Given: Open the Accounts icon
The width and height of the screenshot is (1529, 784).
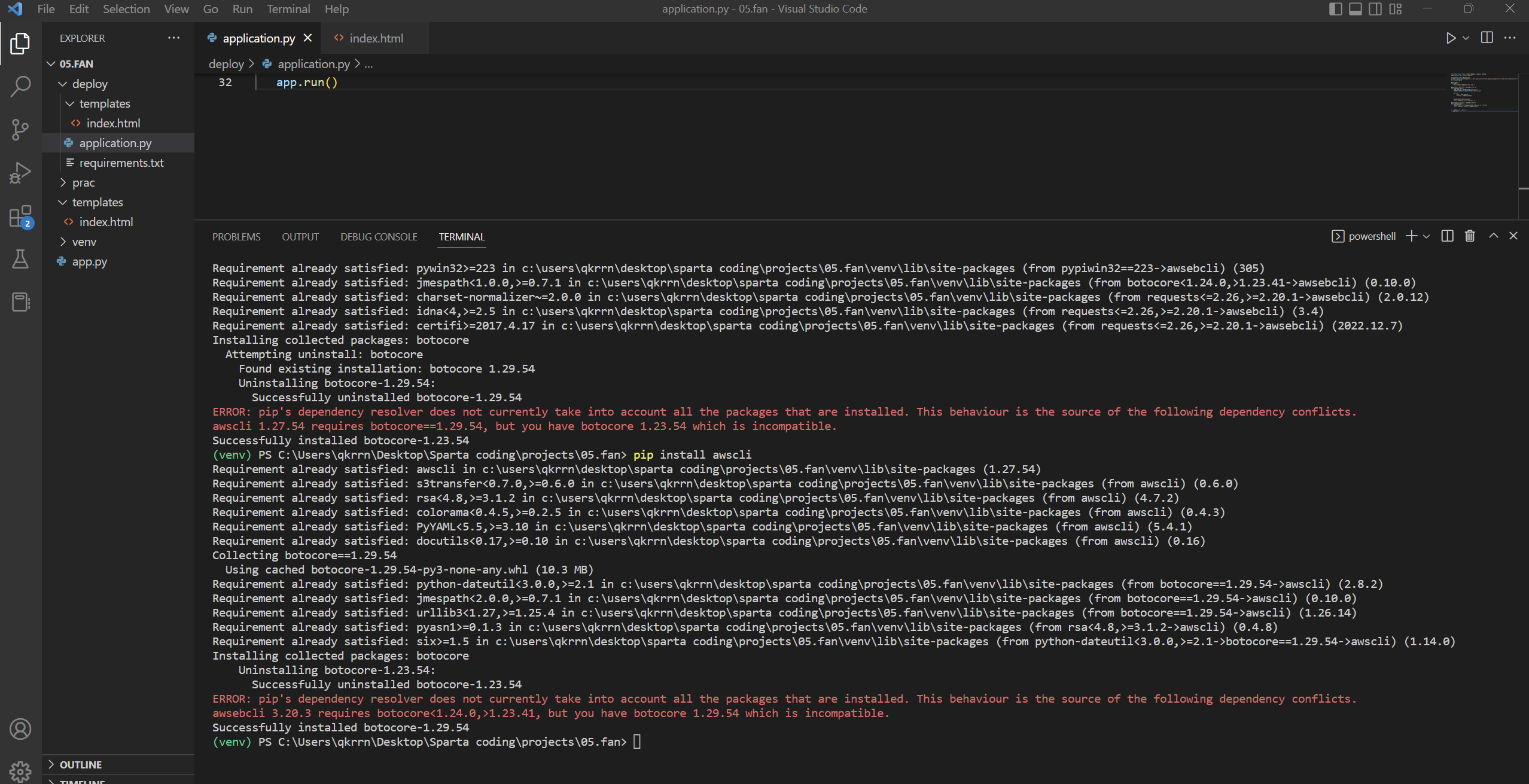Looking at the screenshot, I should pyautogui.click(x=20, y=729).
